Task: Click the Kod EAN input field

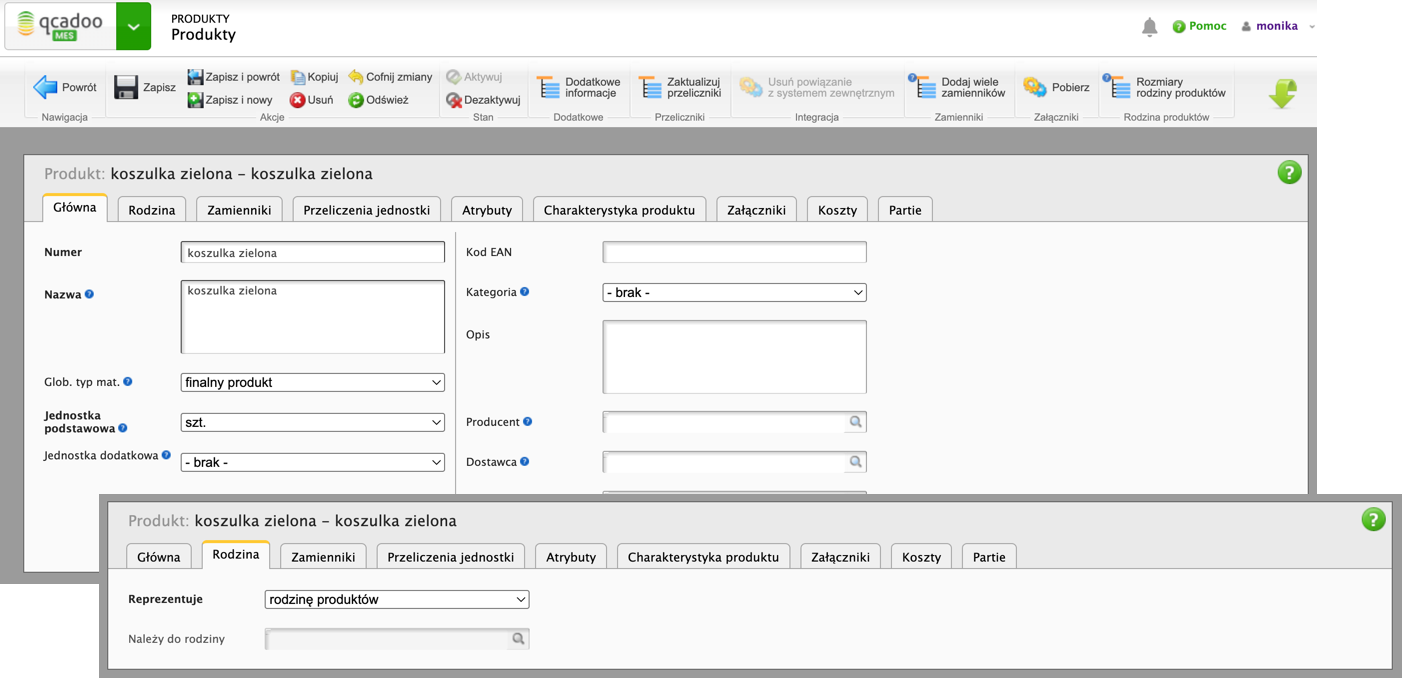Action: tap(734, 253)
